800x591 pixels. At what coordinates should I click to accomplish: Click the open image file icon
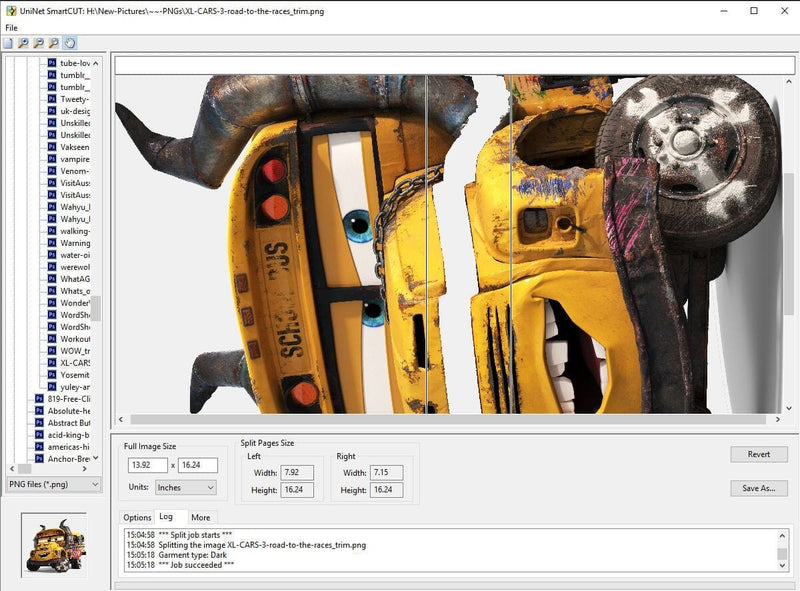pos(8,43)
